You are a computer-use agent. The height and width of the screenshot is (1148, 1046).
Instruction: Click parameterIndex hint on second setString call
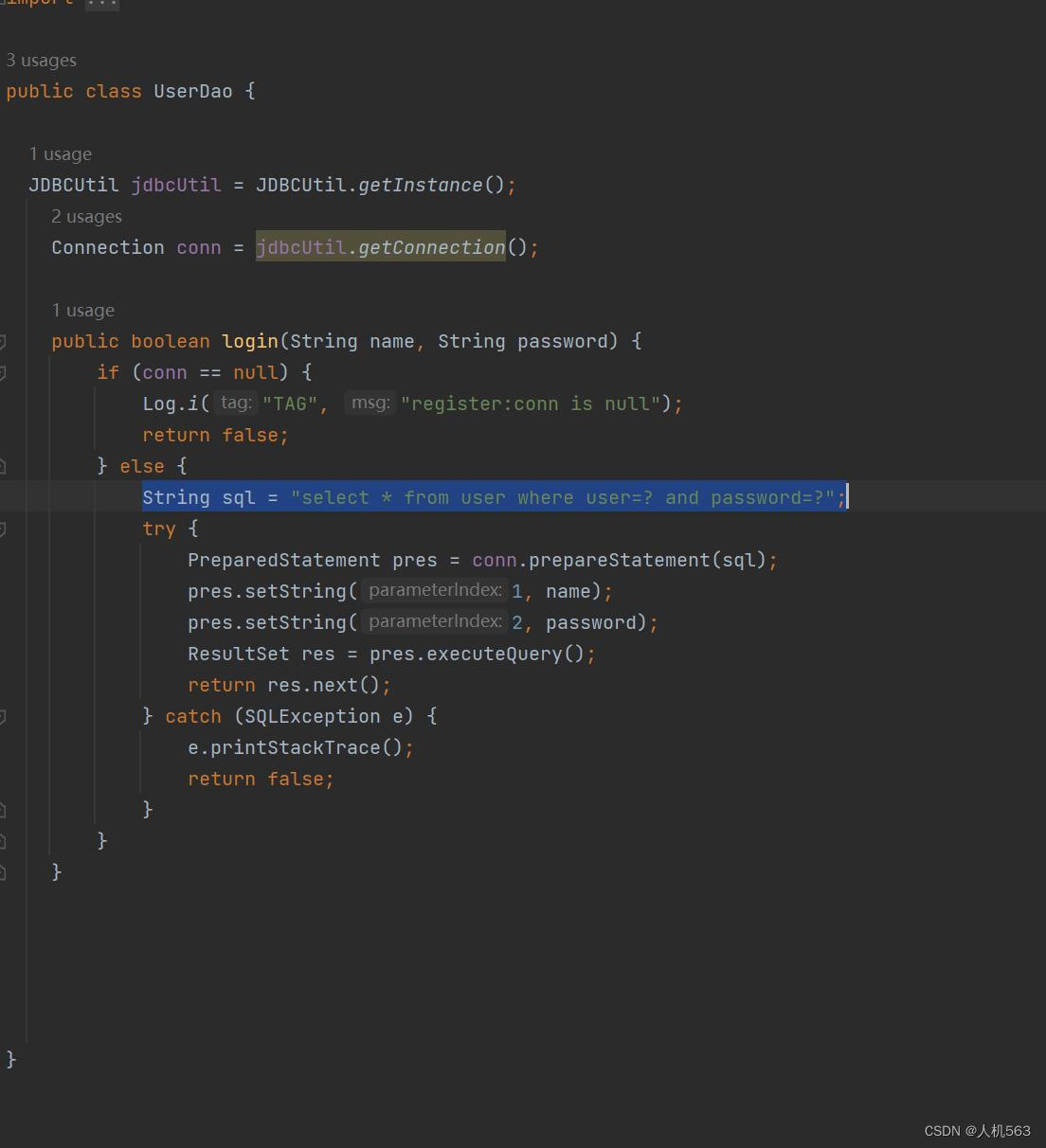click(435, 621)
